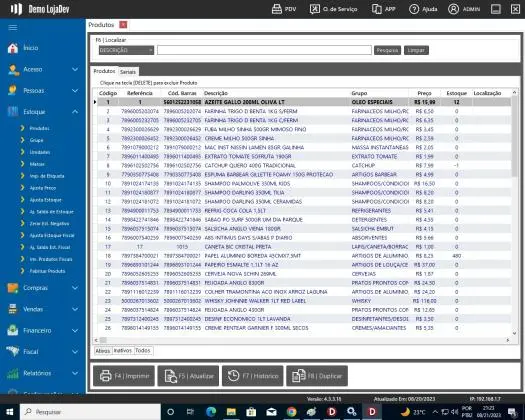
Task: Click the Localizar search text field
Action: point(264,50)
